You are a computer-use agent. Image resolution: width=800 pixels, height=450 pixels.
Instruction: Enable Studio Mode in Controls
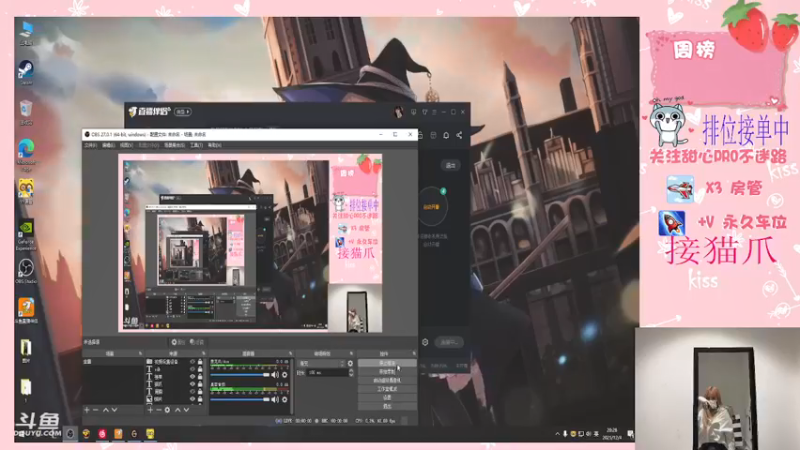[x=387, y=389]
